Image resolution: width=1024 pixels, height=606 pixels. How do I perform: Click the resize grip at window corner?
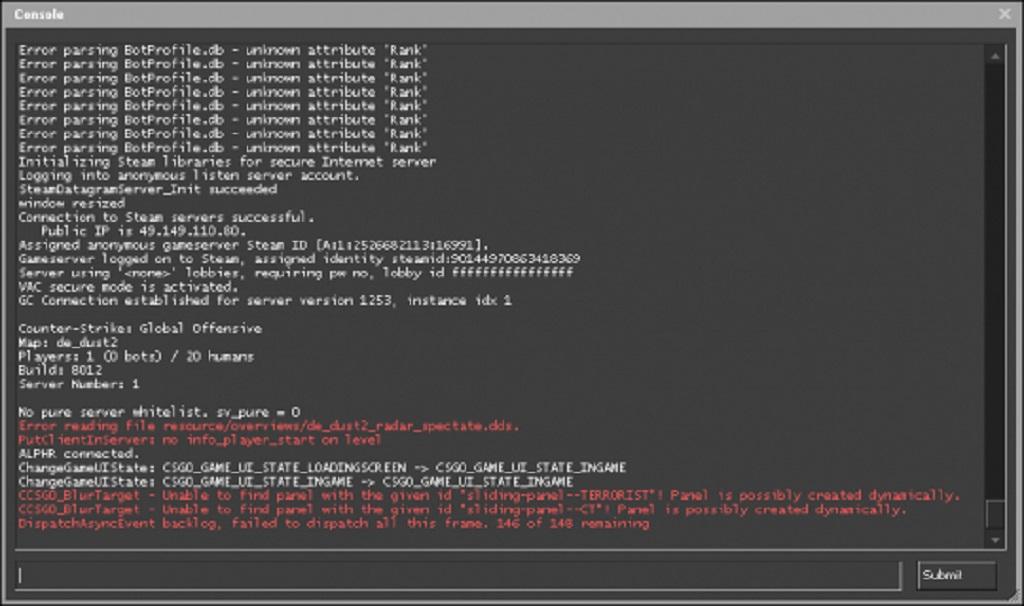pyautogui.click(x=1014, y=596)
